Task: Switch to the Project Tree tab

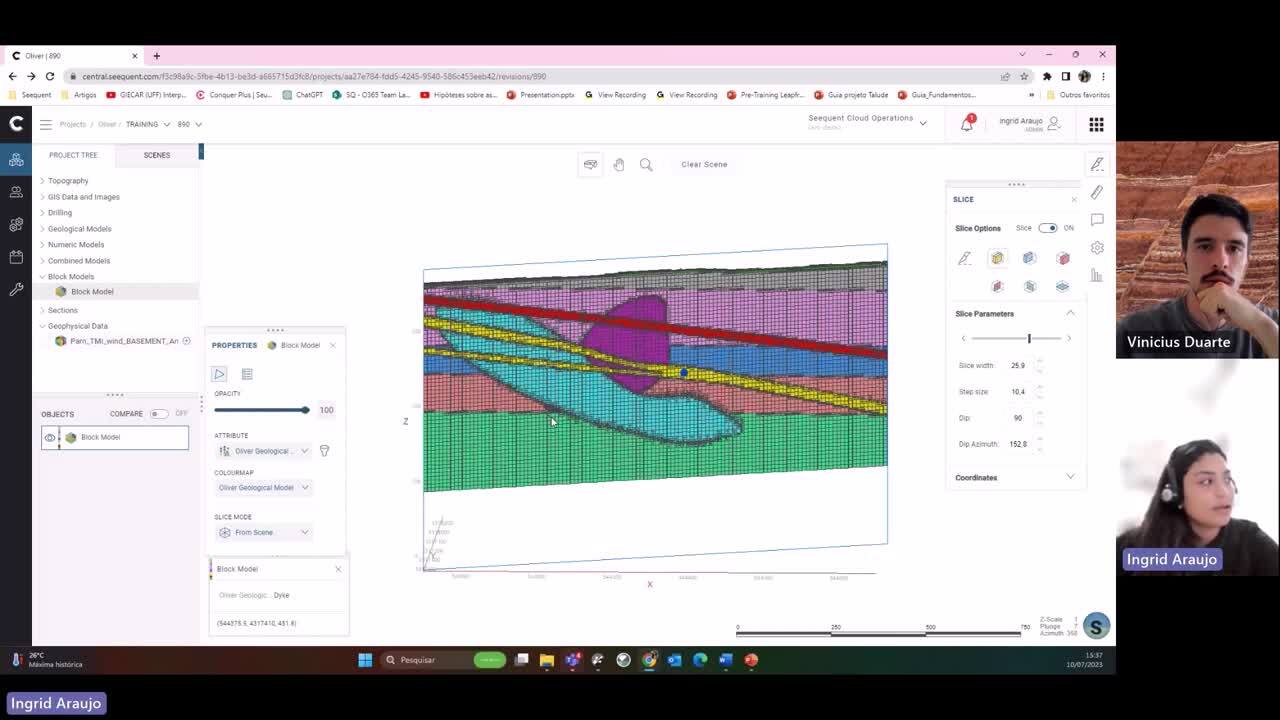Action: [73, 155]
